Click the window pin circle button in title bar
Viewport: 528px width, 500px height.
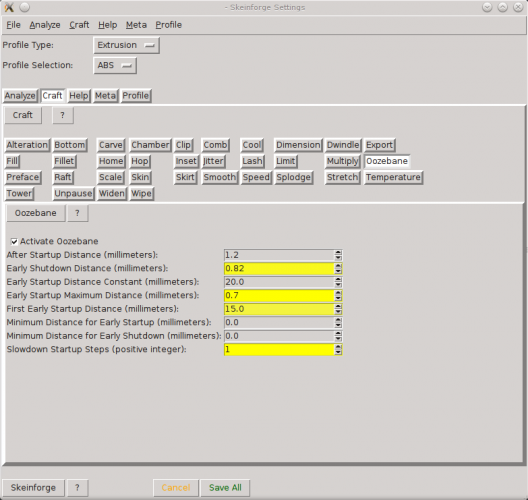coord(25,7)
